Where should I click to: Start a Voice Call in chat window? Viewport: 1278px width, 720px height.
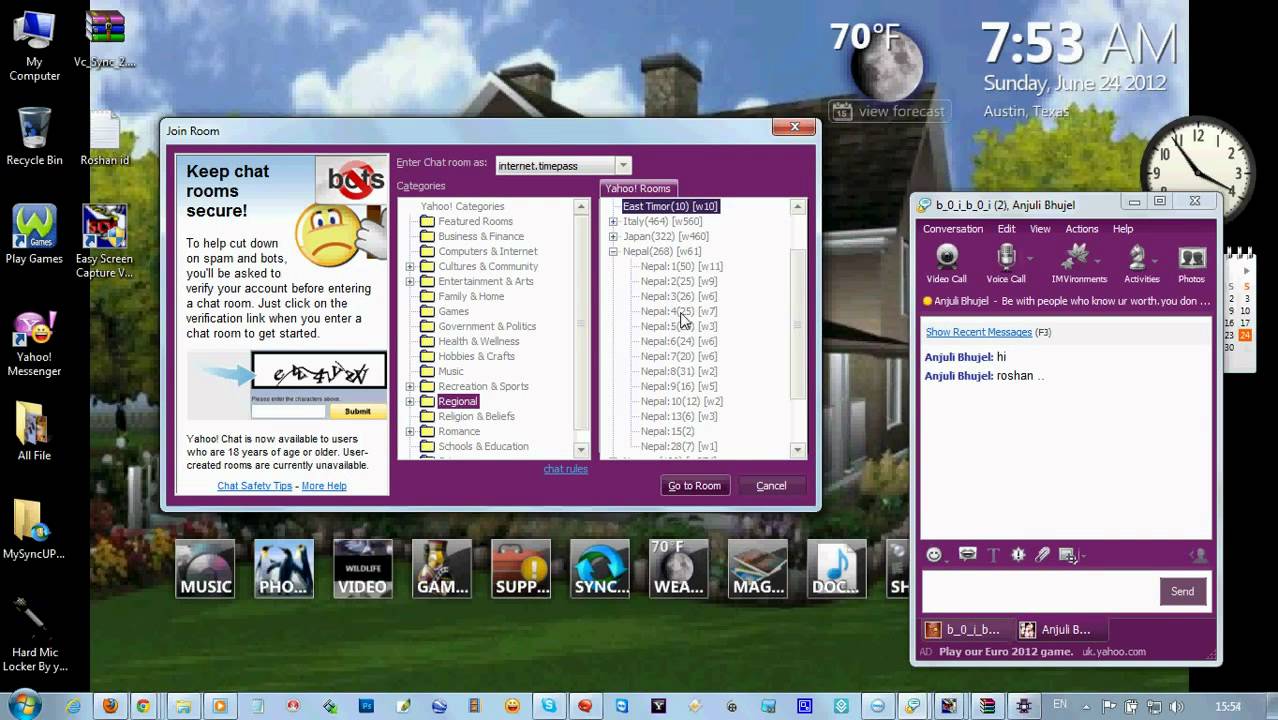1006,264
